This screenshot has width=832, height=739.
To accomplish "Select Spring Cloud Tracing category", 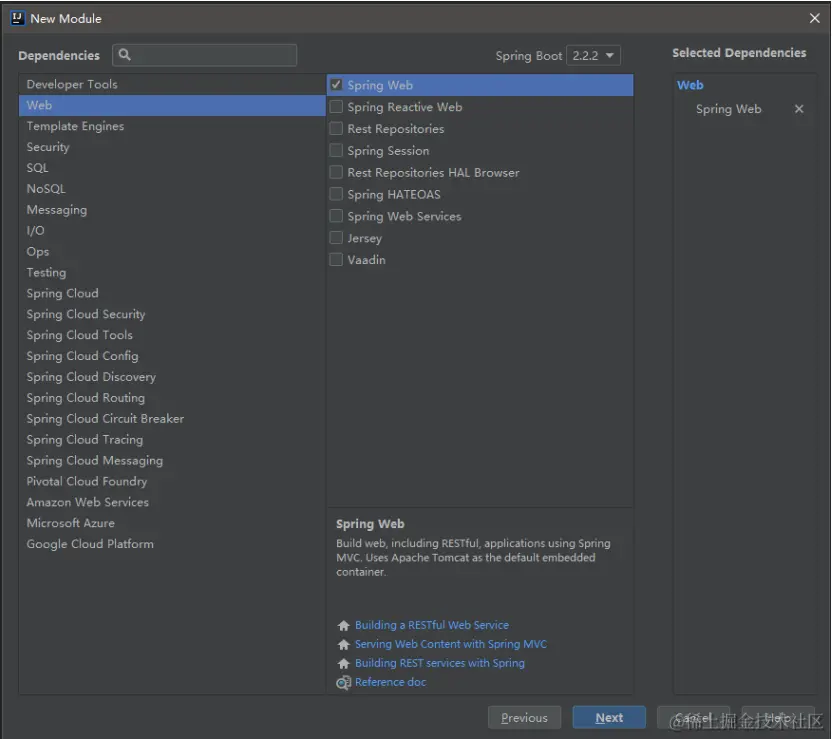I will [x=172, y=440].
